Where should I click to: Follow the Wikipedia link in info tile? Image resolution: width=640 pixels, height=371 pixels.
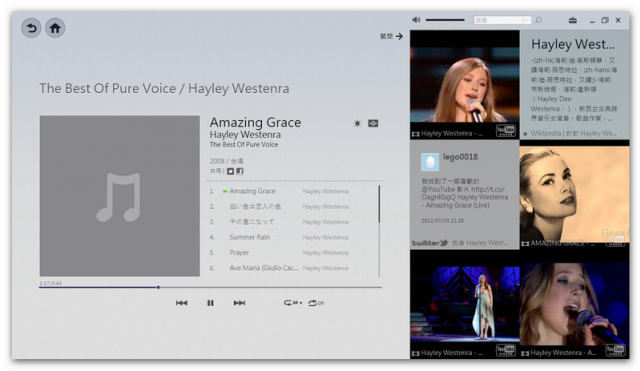click(x=573, y=133)
